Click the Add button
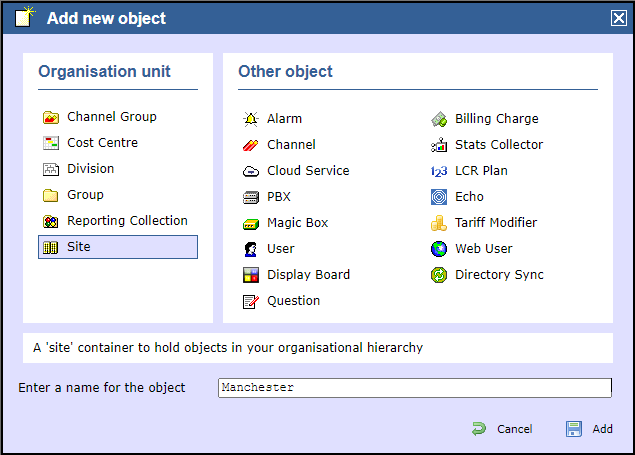 pyautogui.click(x=590, y=429)
